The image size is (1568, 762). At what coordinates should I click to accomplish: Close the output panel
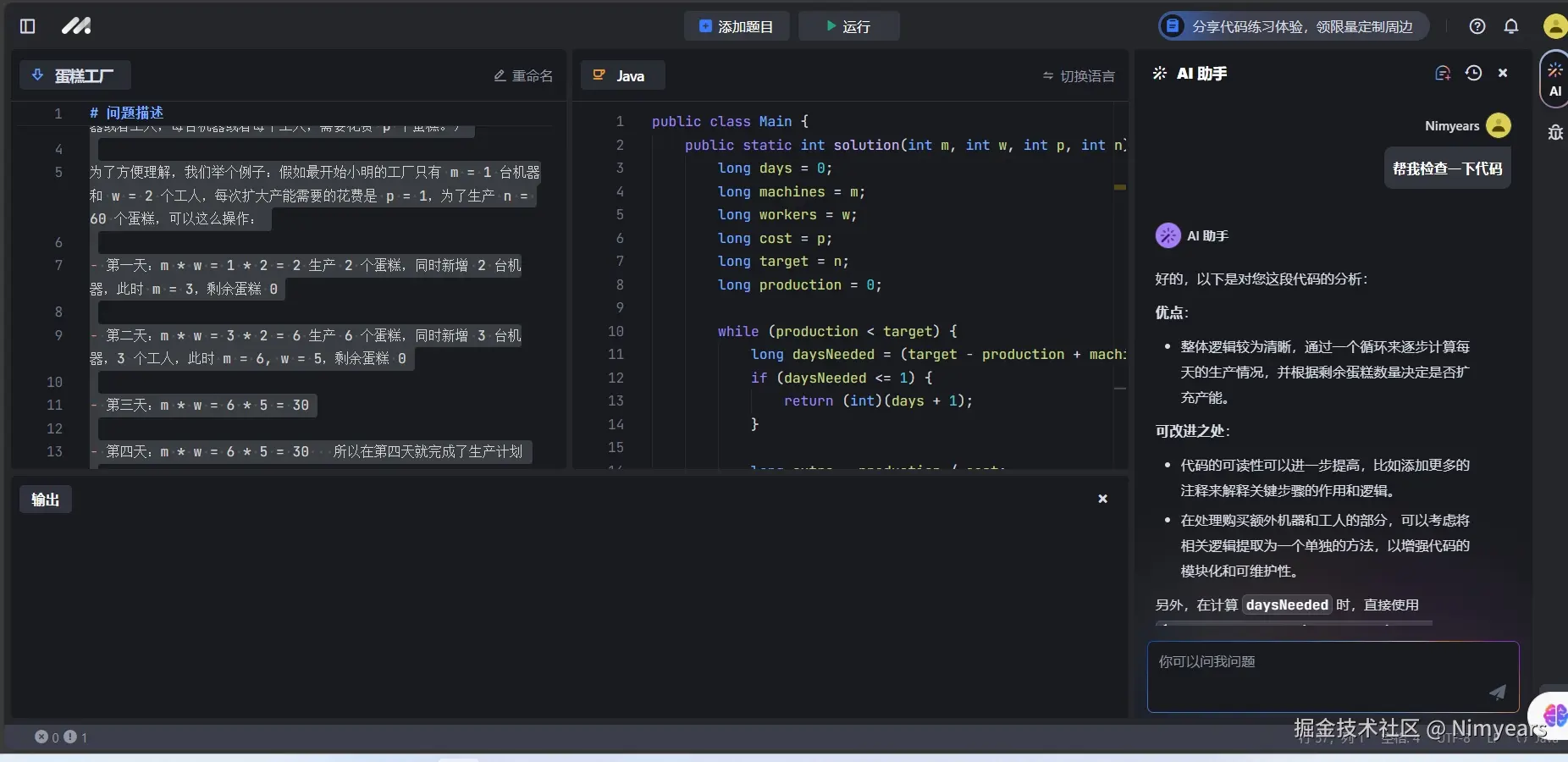click(1102, 499)
